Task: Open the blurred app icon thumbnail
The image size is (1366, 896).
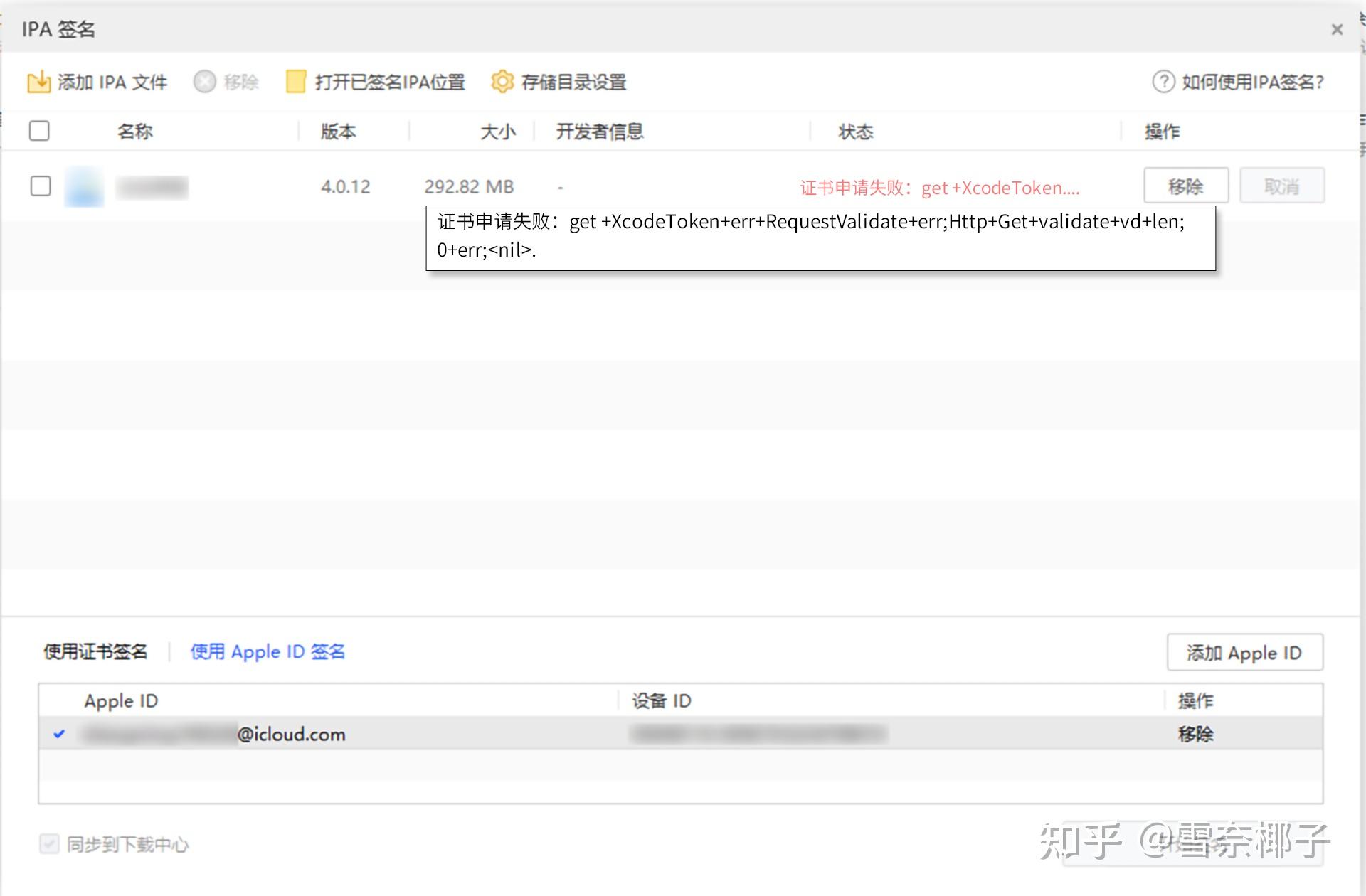Action: [84, 187]
